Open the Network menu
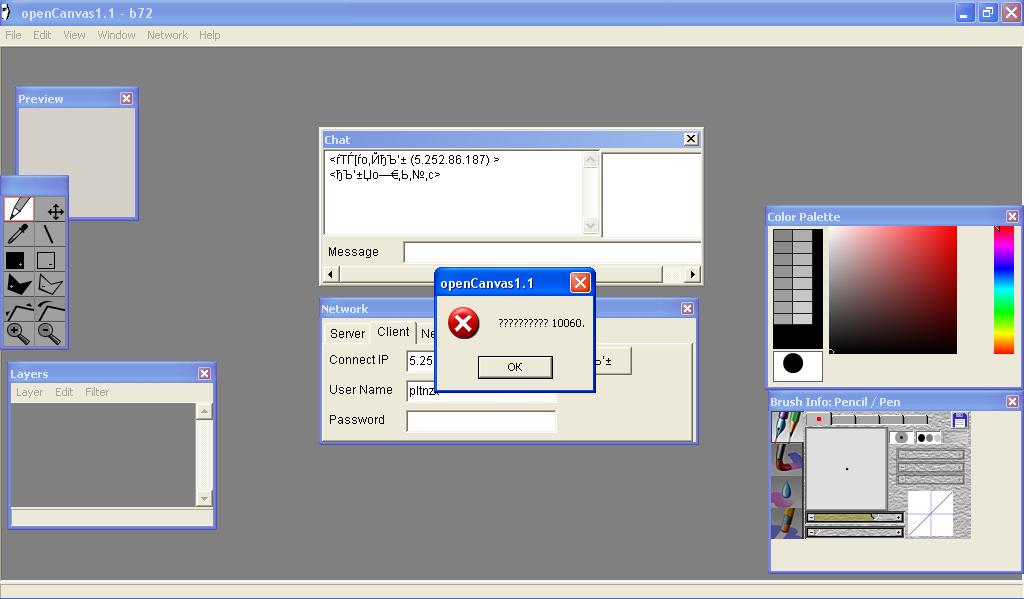The height and width of the screenshot is (599, 1029). point(167,35)
